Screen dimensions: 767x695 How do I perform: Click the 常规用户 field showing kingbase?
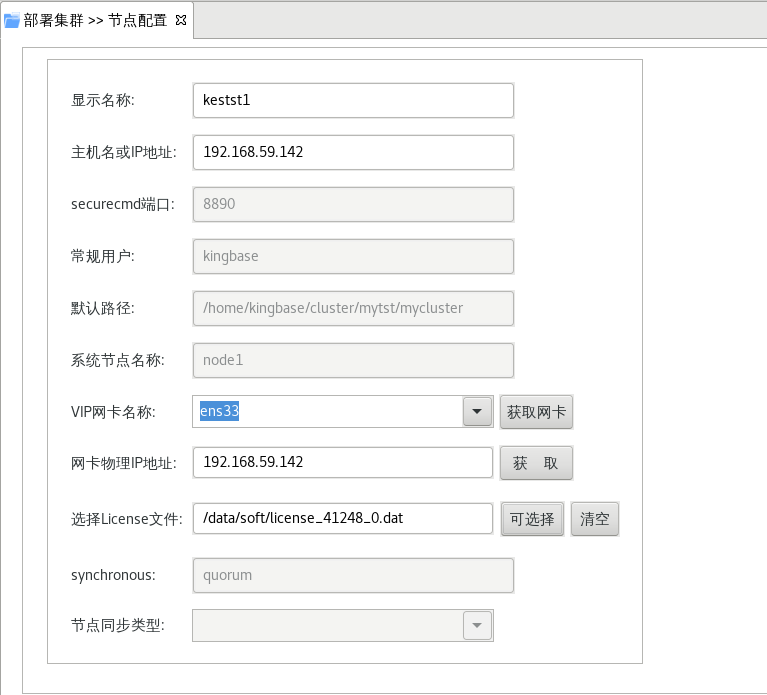(352, 256)
